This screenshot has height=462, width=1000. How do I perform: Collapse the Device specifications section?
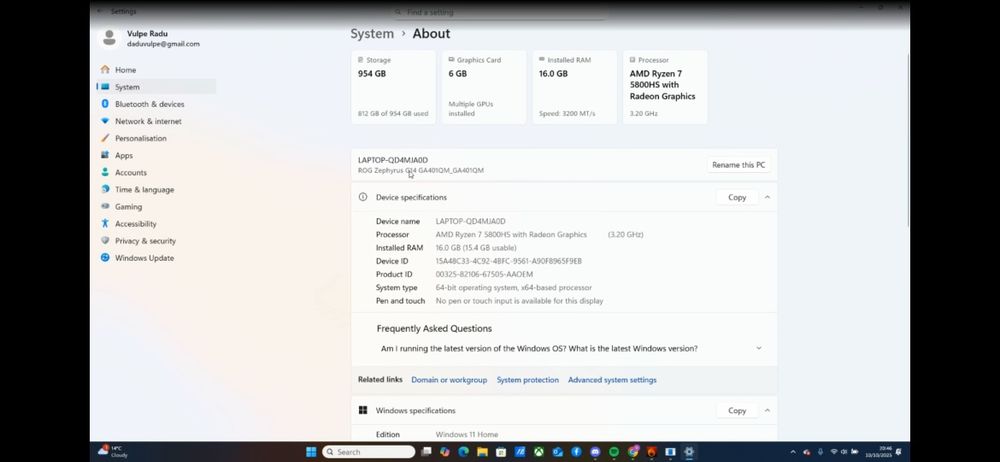pos(767,197)
